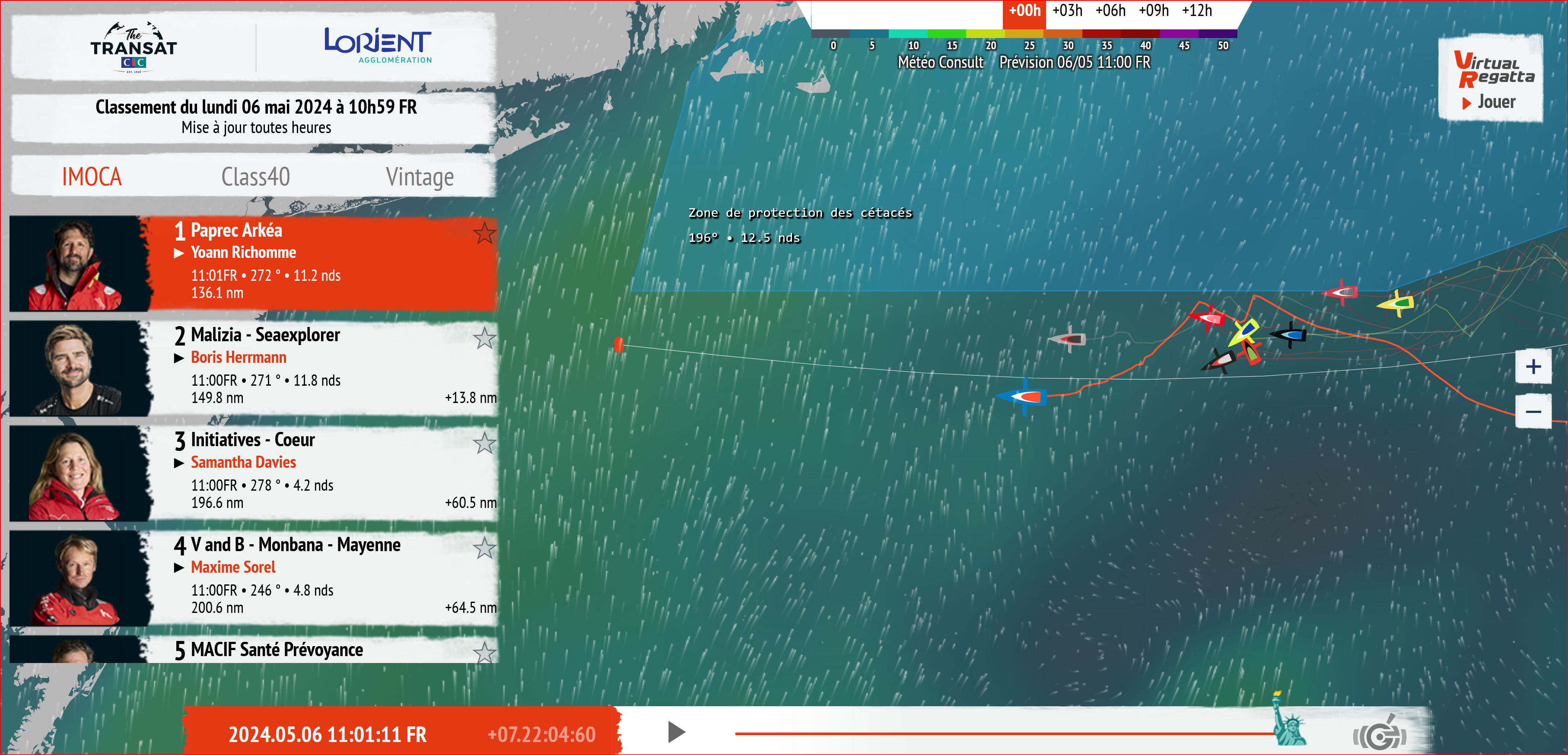Click skipper name Maxime Sorel
Viewport: 1568px width, 755px height.
233,568
